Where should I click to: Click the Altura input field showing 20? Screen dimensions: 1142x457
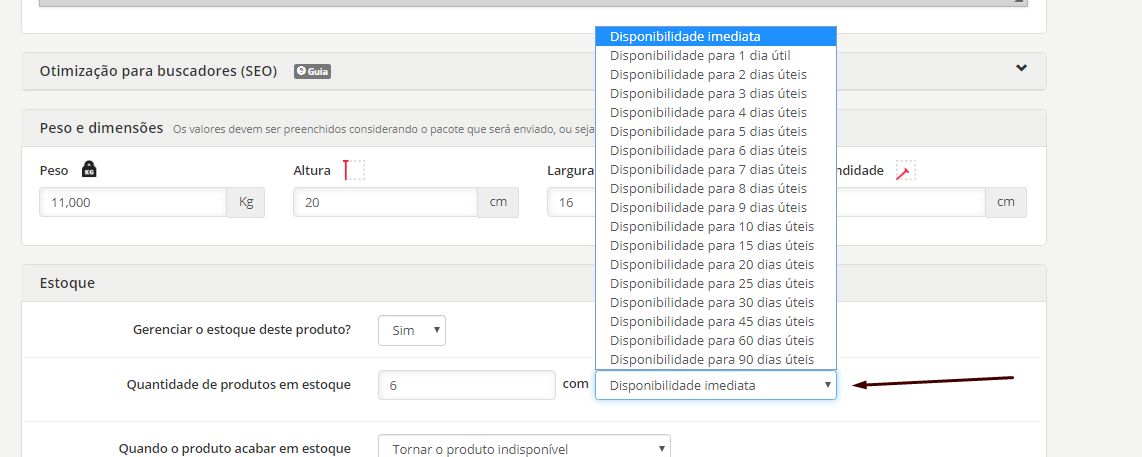coord(385,202)
